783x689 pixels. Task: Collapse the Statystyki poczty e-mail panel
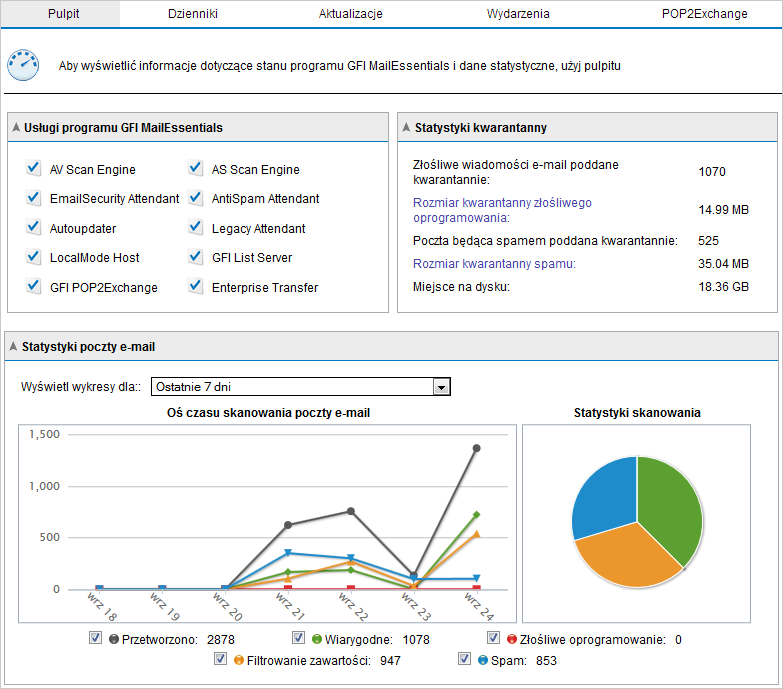[13, 346]
